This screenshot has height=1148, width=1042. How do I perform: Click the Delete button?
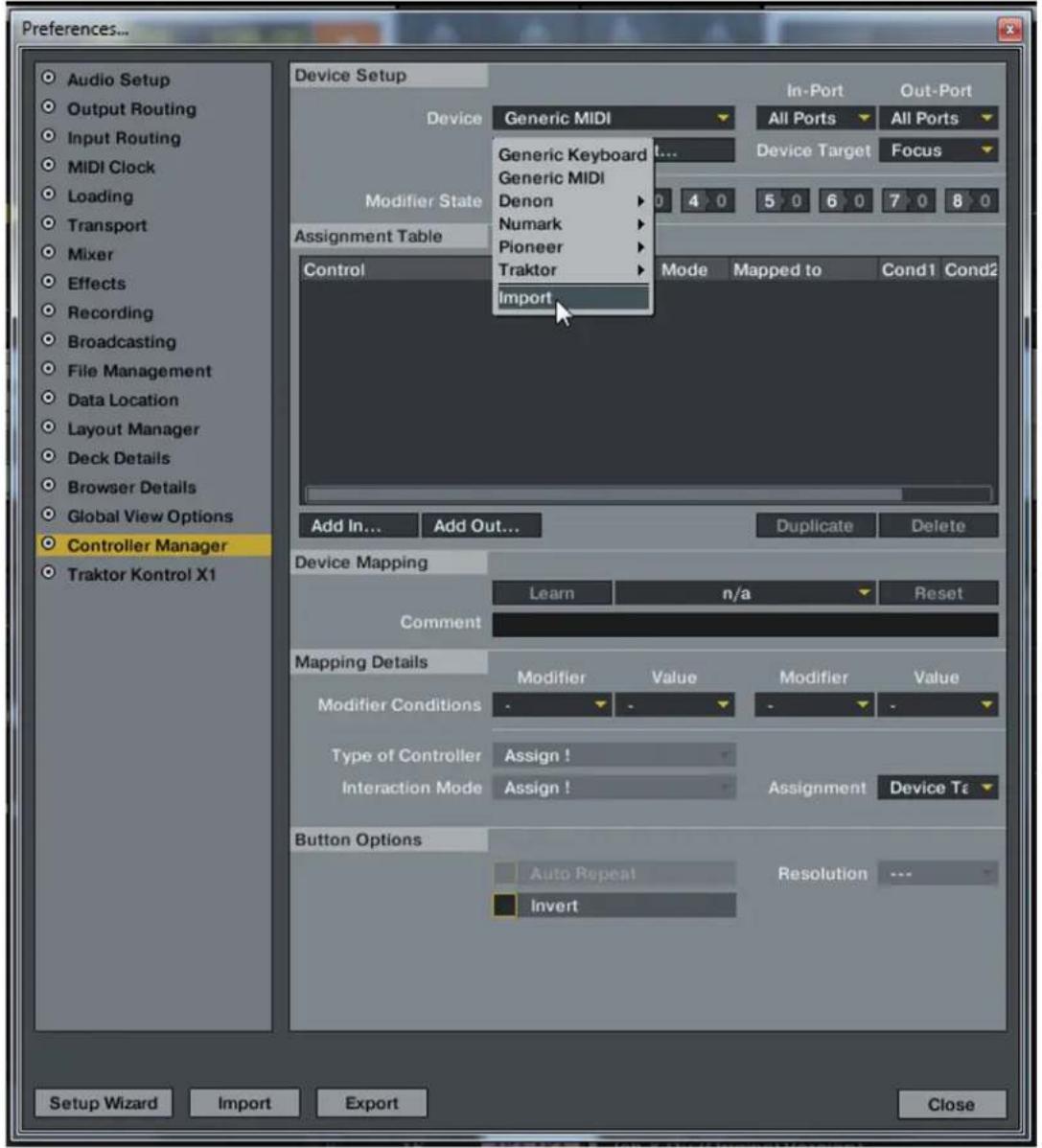[x=938, y=526]
